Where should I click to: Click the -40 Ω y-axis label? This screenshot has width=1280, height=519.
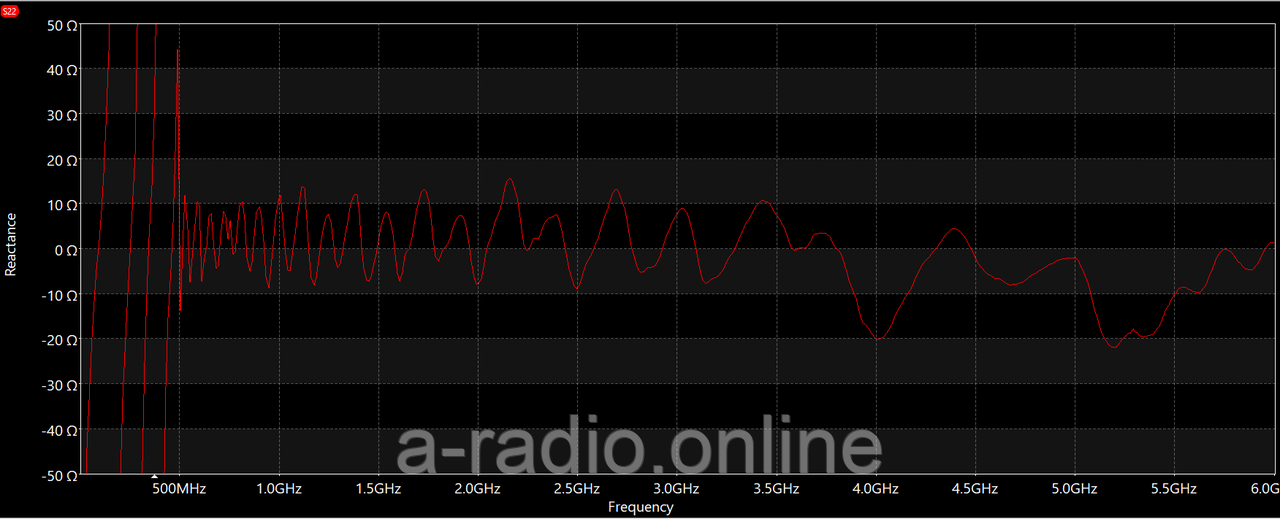60,430
